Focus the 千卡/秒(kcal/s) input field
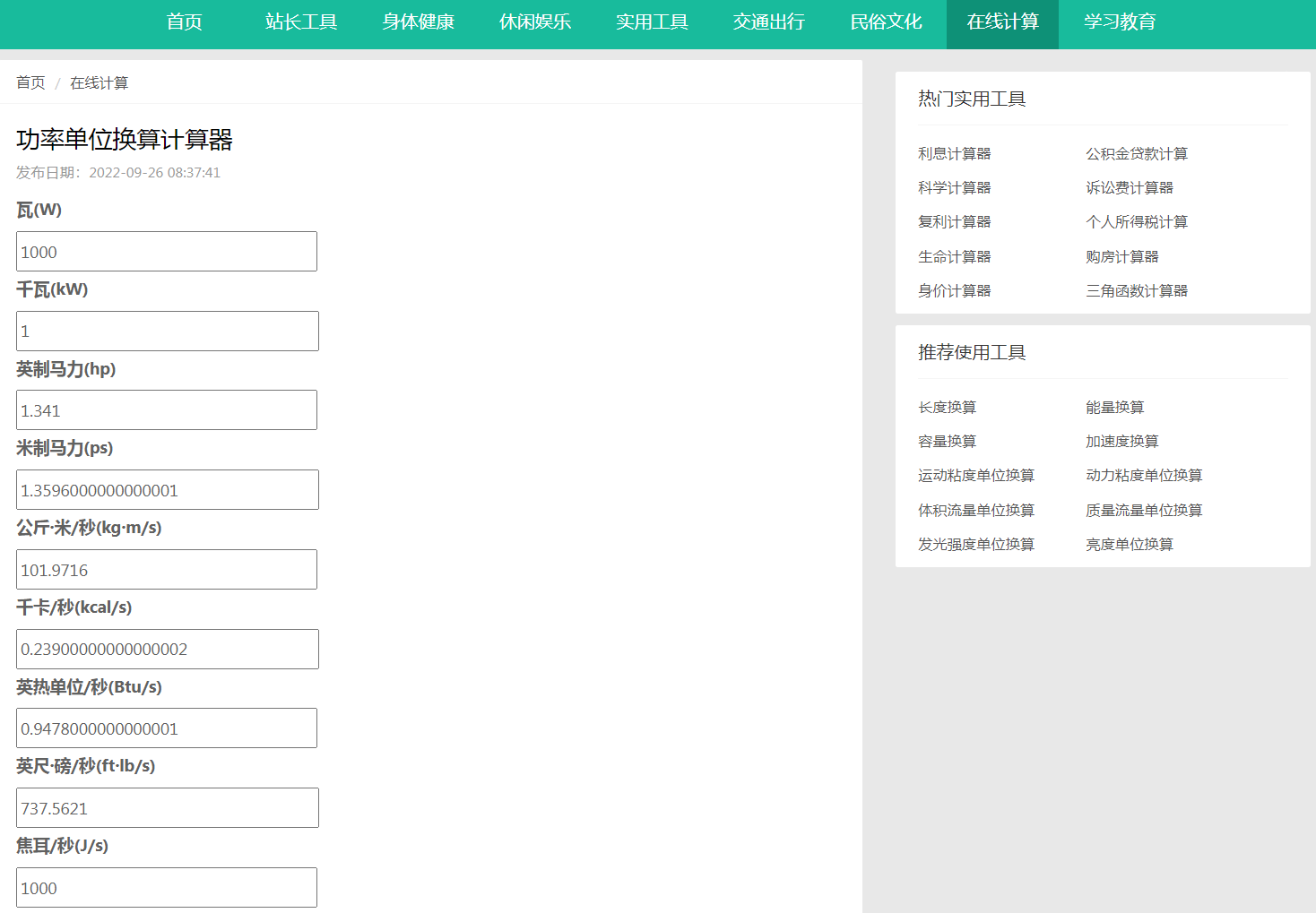 pos(167,649)
